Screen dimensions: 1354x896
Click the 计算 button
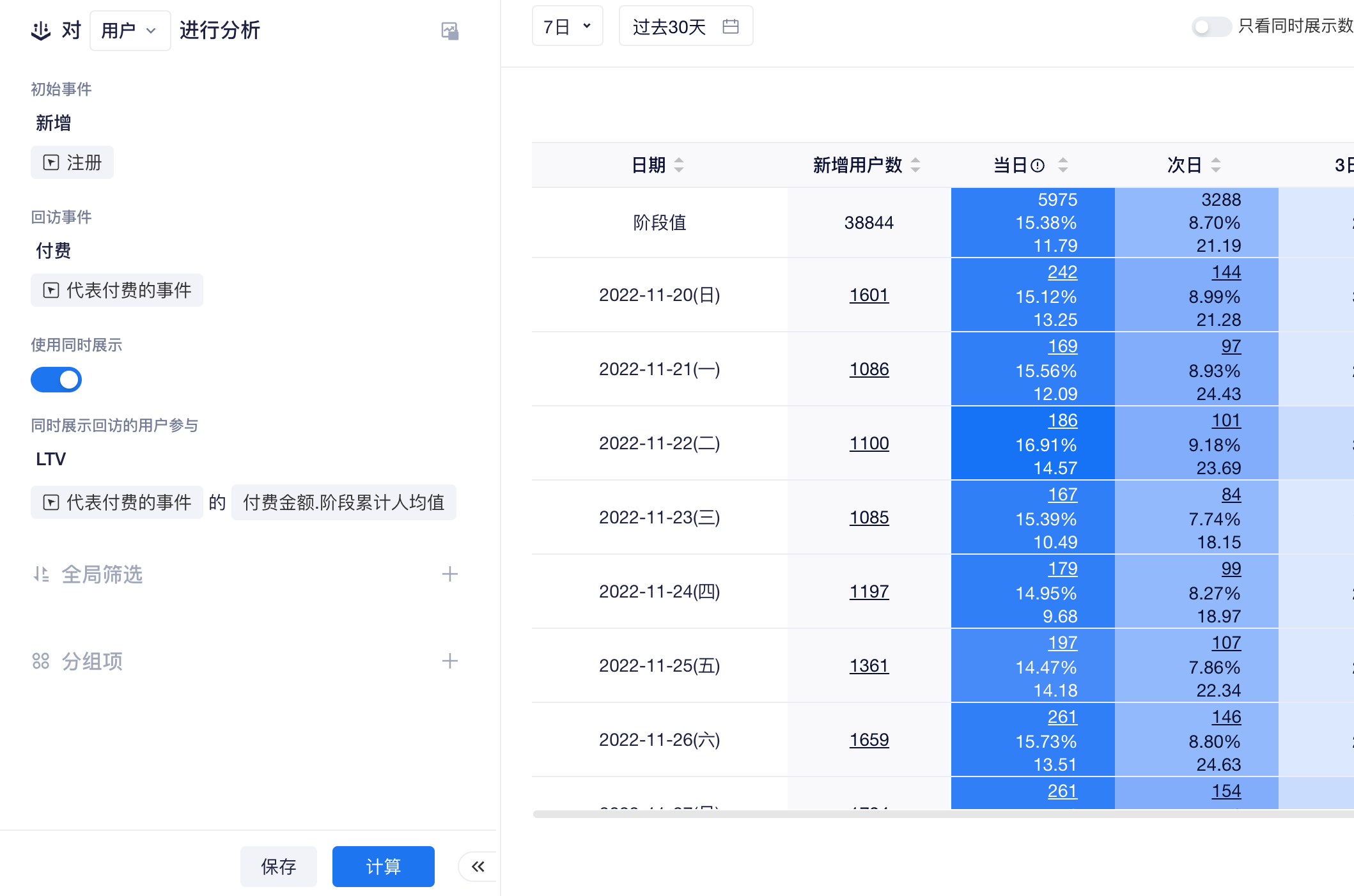click(384, 867)
